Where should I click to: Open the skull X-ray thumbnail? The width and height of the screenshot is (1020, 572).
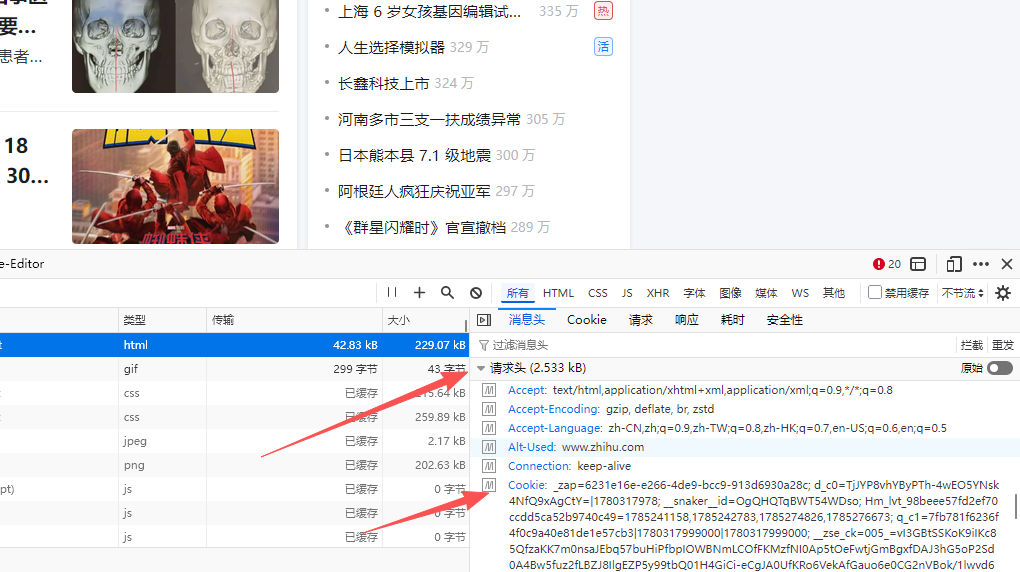click(x=176, y=46)
